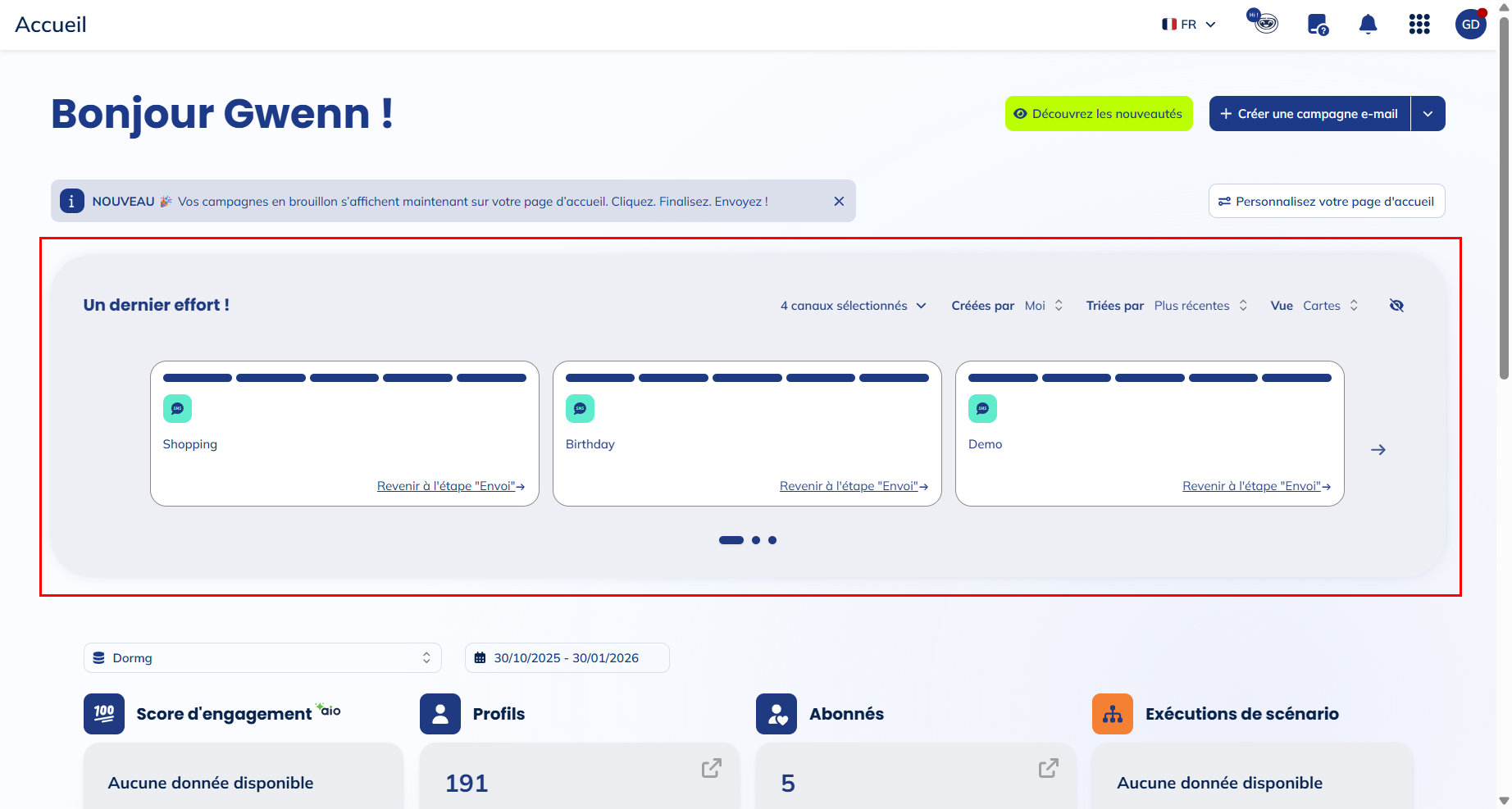The width and height of the screenshot is (1512, 809).
Task: Change 'Triées par' sort order
Action: coord(1200,306)
